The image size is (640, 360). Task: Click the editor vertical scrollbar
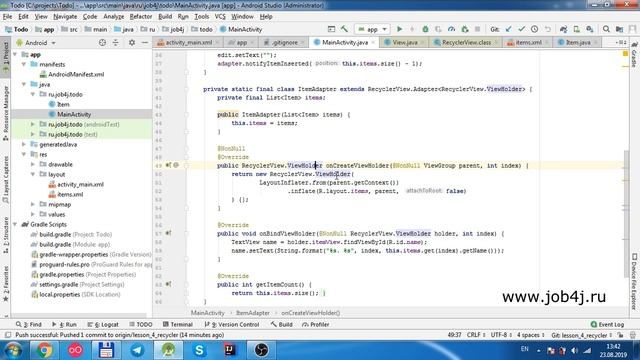(627, 214)
